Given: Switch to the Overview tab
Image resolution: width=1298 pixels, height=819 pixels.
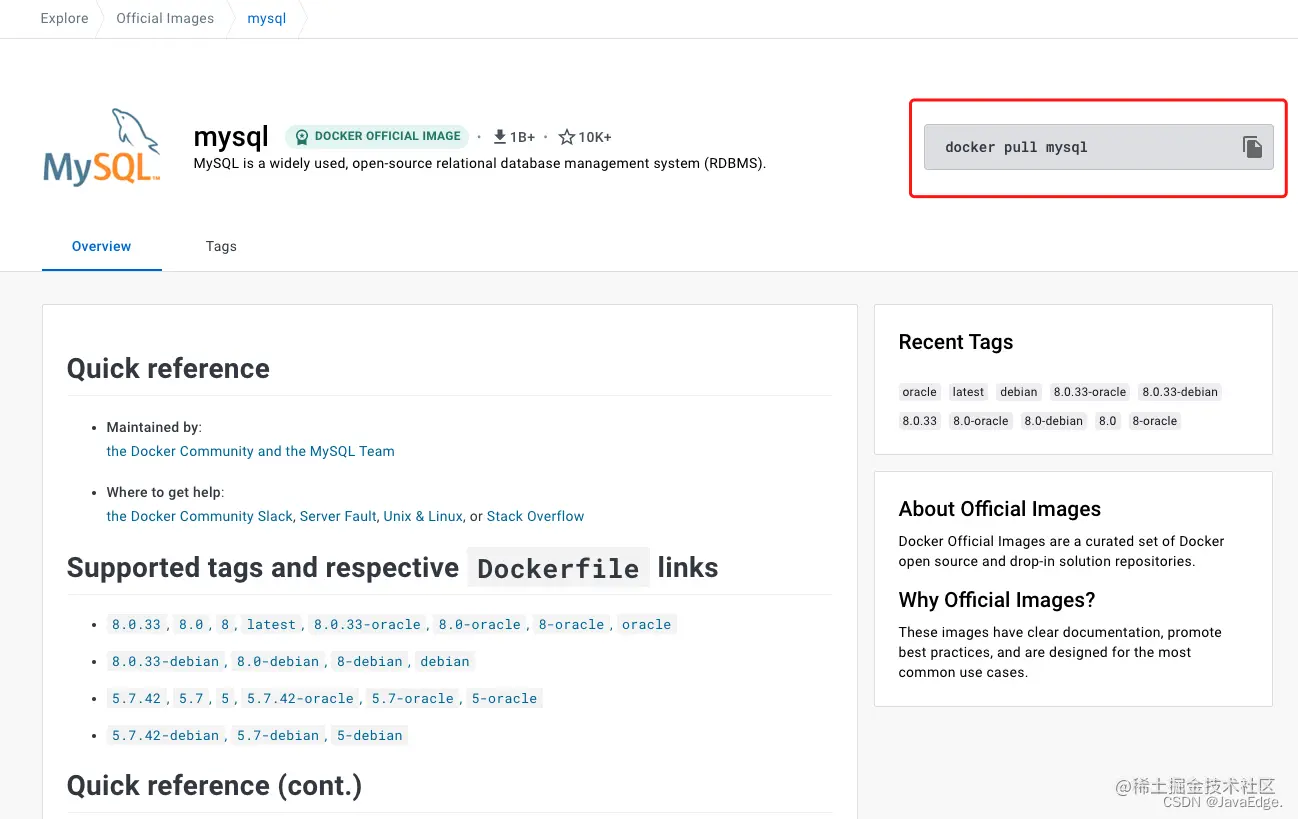Looking at the screenshot, I should coord(102,246).
